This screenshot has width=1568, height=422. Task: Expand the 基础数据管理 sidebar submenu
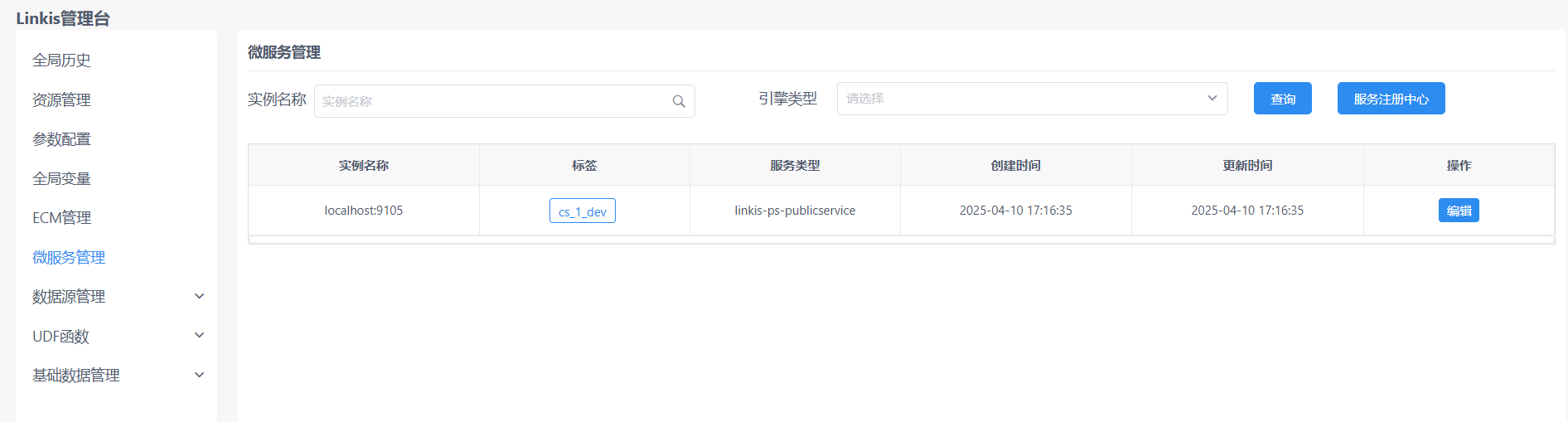[x=199, y=375]
